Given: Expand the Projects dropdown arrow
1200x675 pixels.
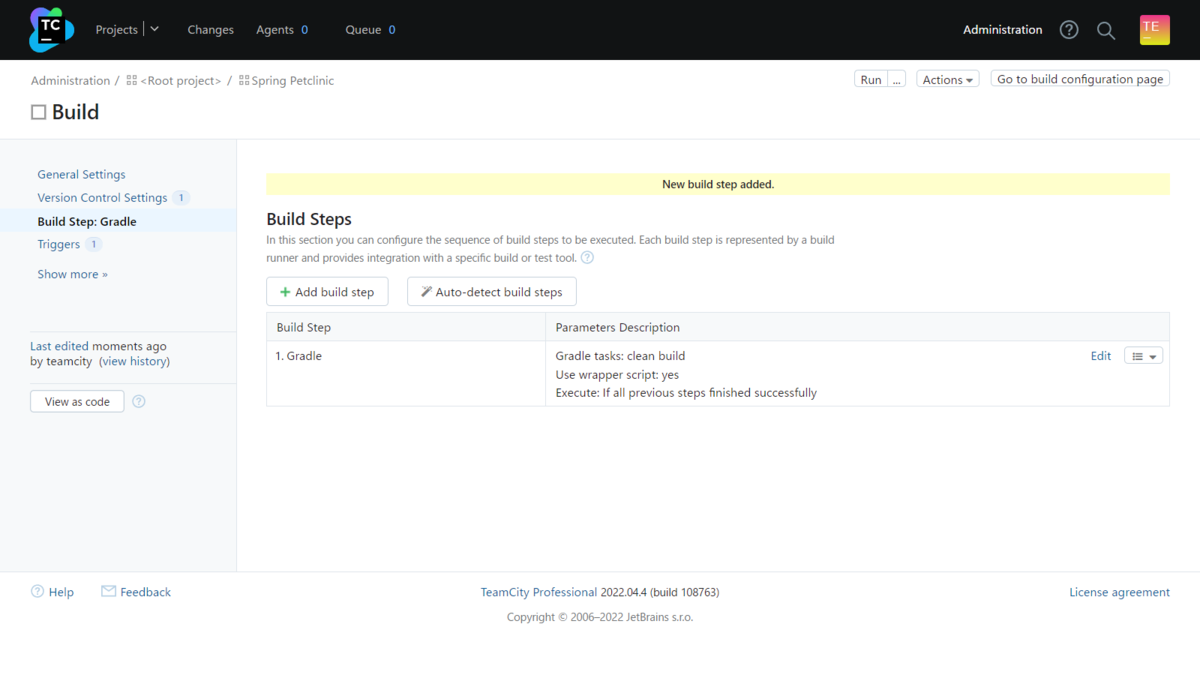Looking at the screenshot, I should click(155, 30).
